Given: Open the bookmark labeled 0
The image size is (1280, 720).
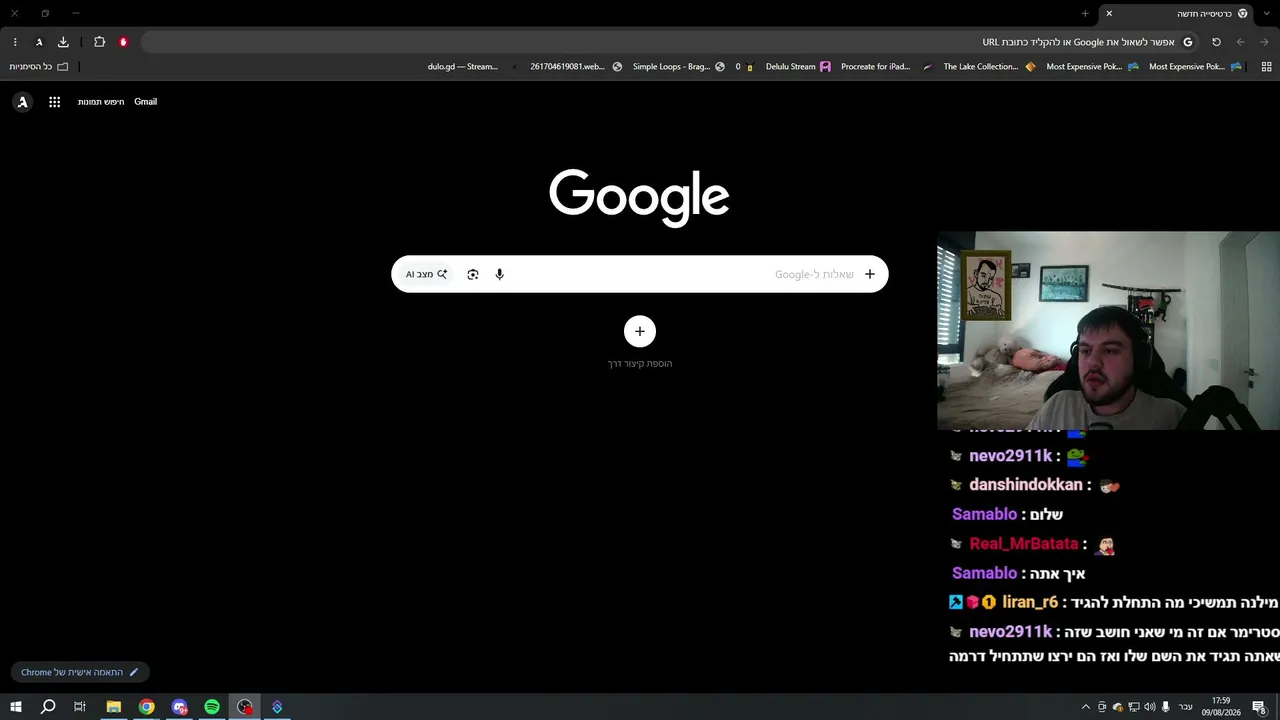Looking at the screenshot, I should click(744, 67).
